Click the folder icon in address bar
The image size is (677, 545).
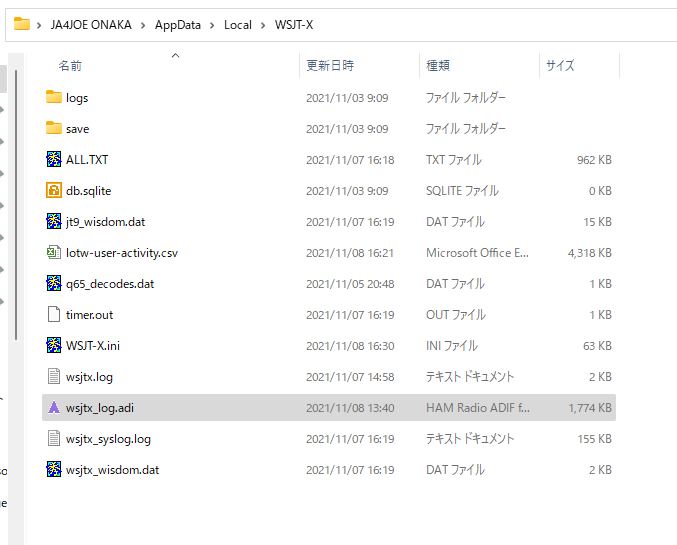coord(22,24)
